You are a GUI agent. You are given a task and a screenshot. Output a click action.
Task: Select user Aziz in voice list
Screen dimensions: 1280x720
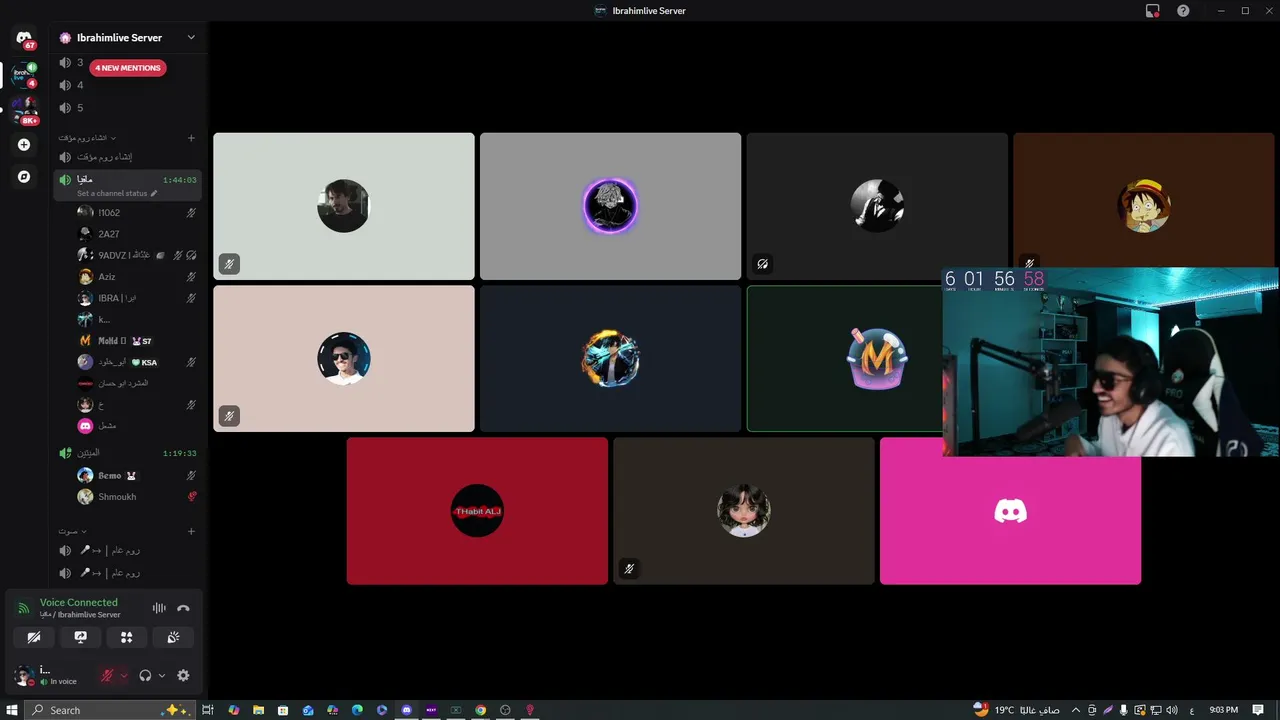[137, 277]
